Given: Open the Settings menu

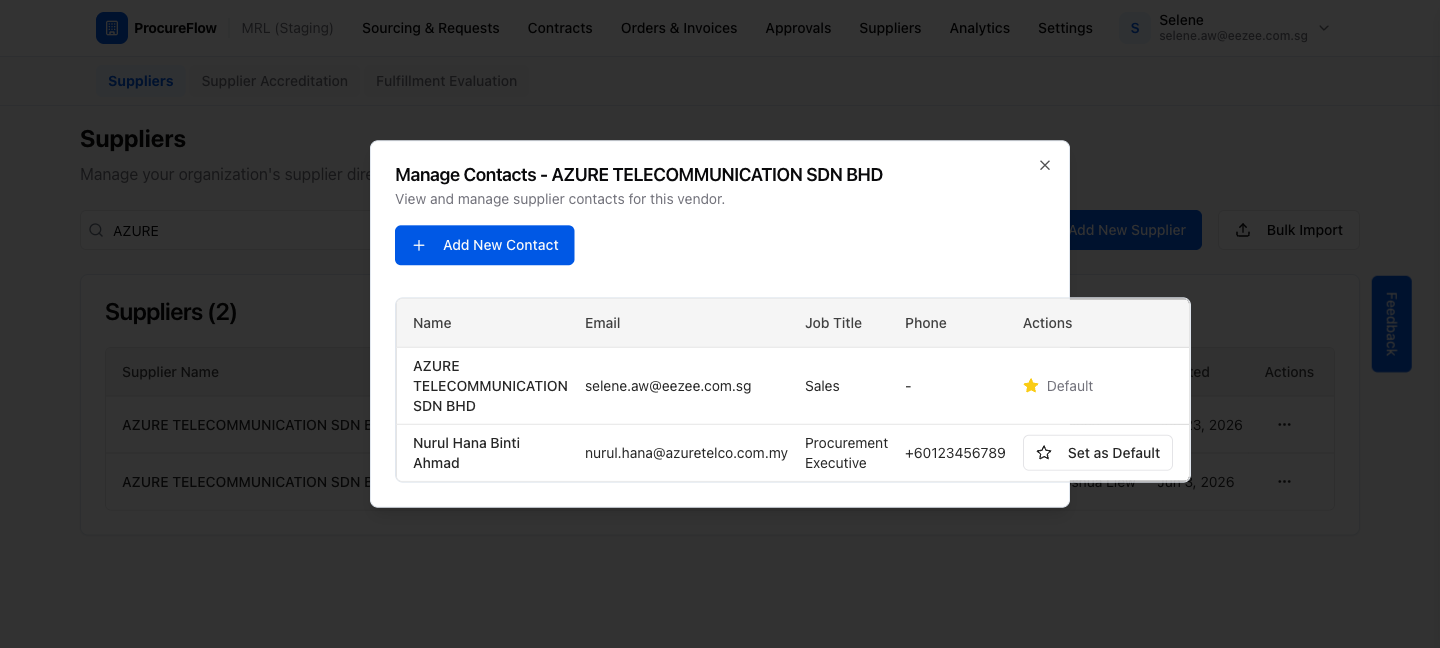Looking at the screenshot, I should tap(1065, 28).
